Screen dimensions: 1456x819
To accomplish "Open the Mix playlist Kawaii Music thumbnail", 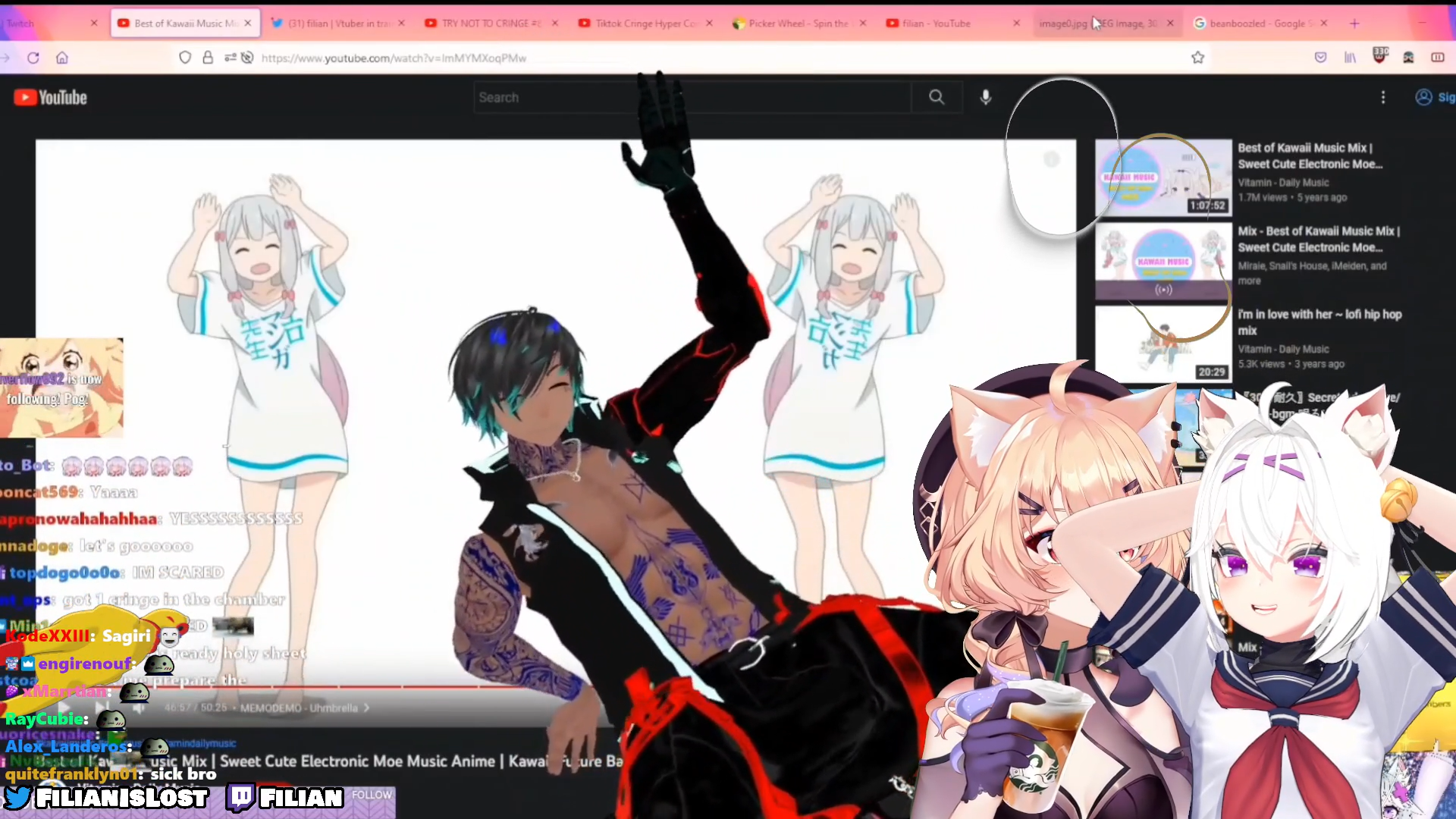I will (1163, 261).
